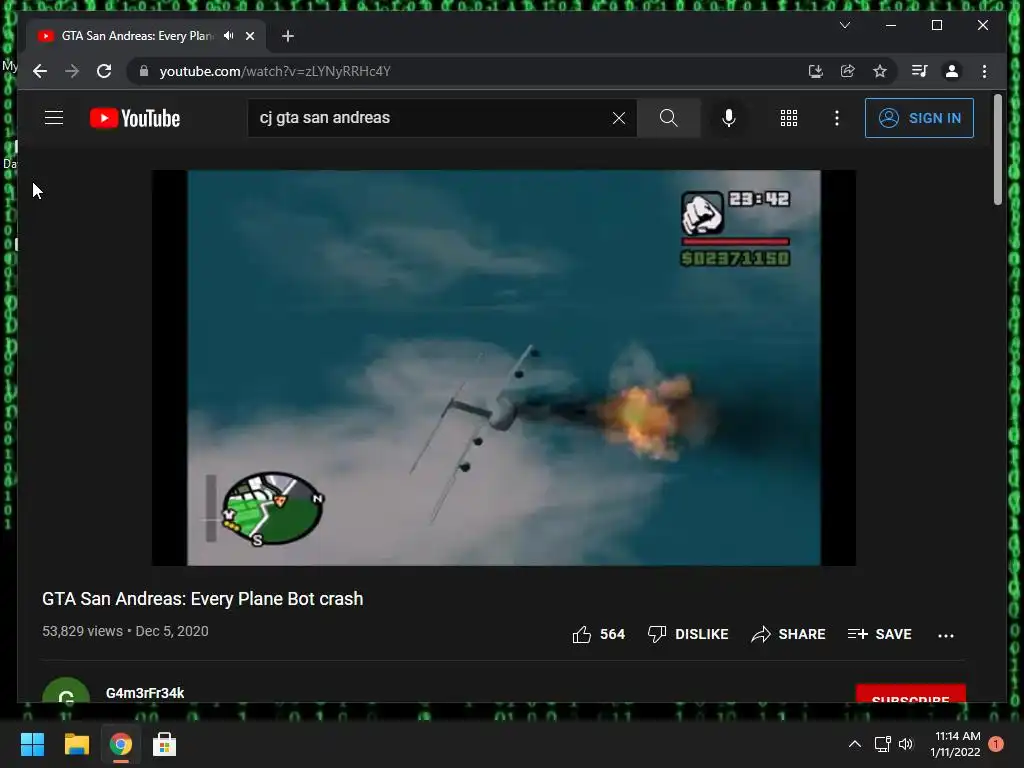Image resolution: width=1024 pixels, height=768 pixels.
Task: Click the channel avatar with G
Action: click(66, 691)
